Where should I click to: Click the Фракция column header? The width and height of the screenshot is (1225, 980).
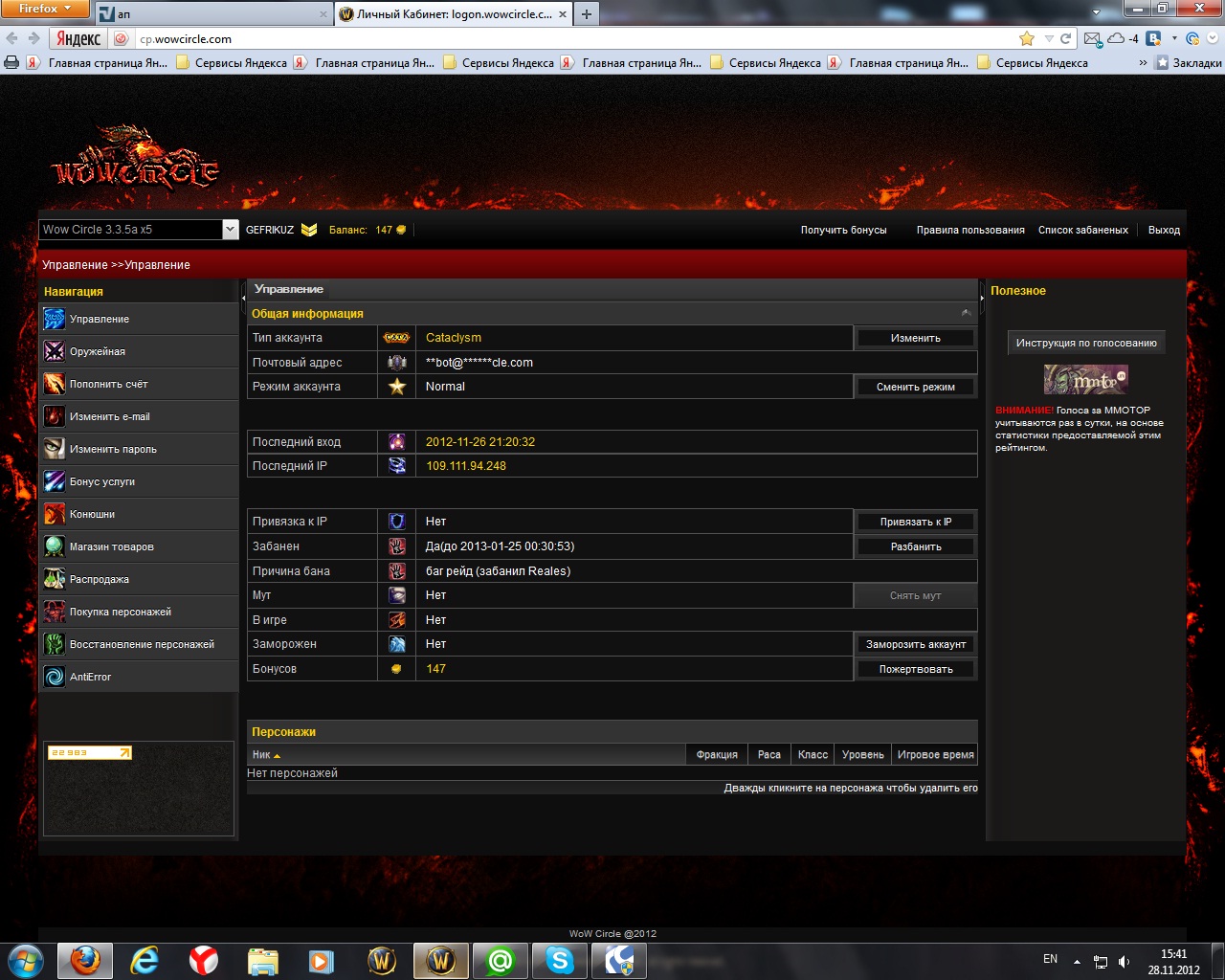pos(717,755)
